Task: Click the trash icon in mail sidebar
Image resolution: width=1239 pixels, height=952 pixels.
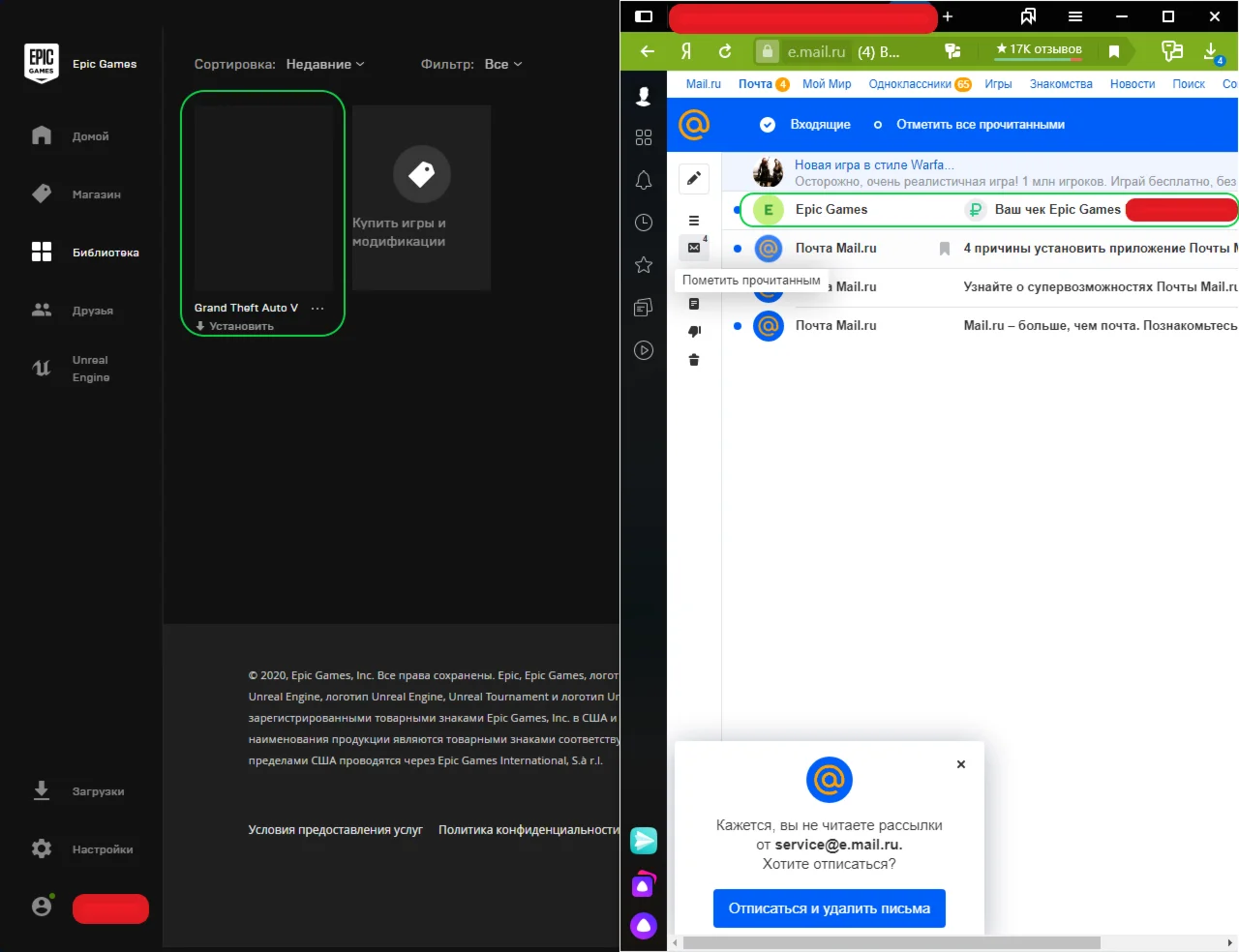Action: coord(694,360)
